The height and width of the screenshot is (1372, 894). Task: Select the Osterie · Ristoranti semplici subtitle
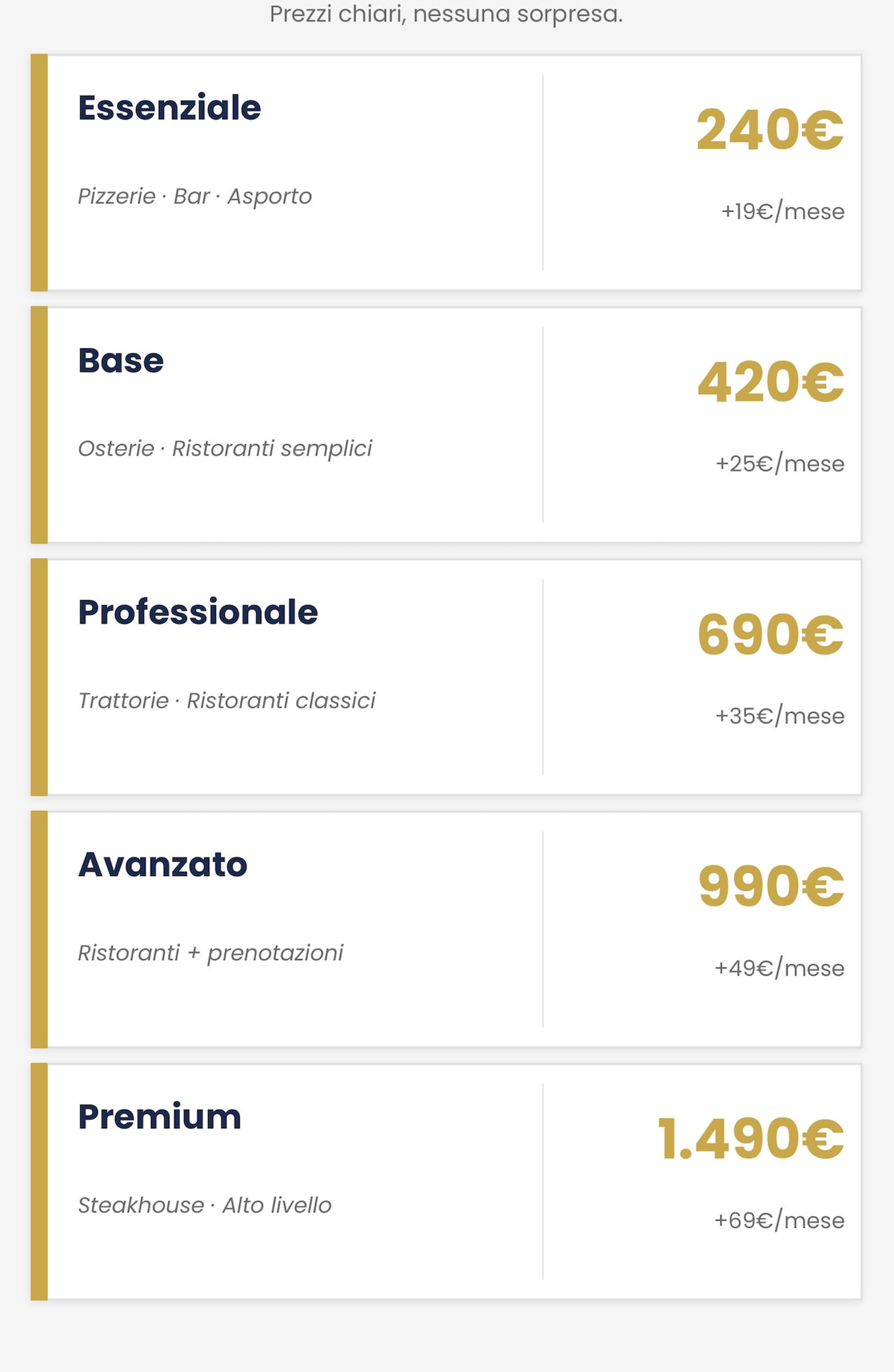225,448
